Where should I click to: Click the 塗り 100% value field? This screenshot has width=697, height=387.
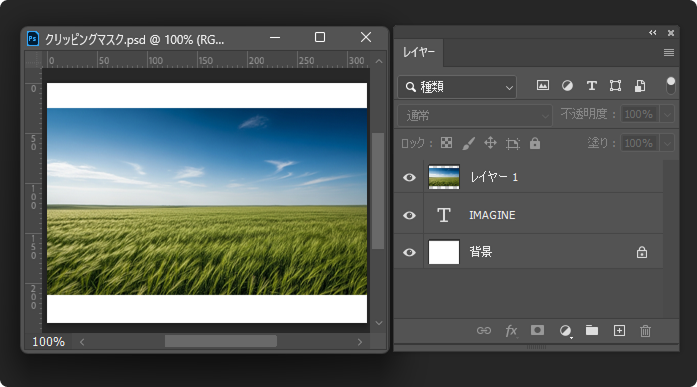(640, 143)
